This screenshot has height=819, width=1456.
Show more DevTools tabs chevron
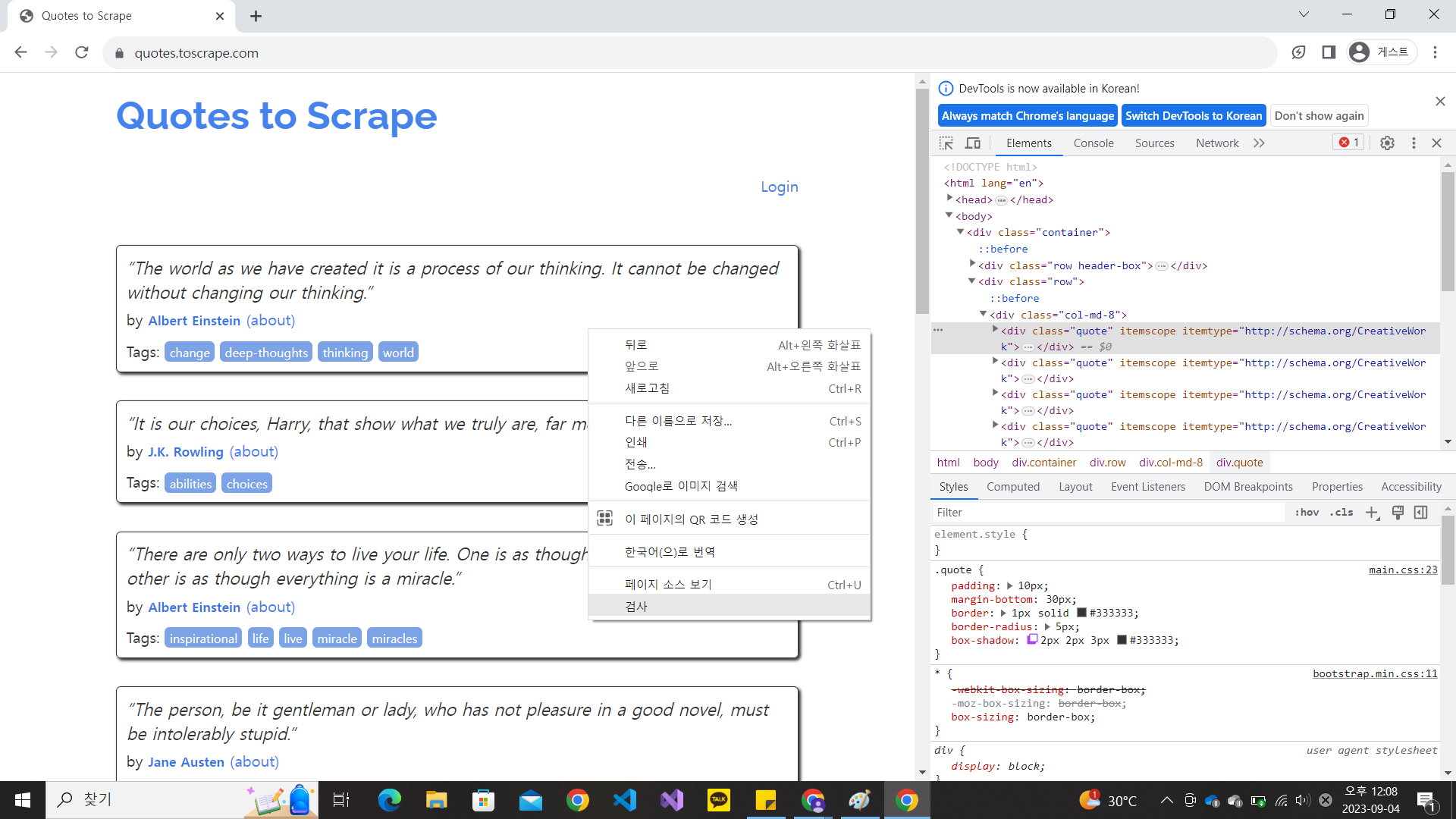(1259, 143)
